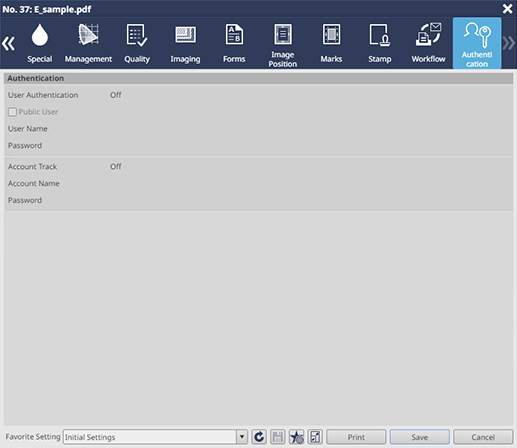Expand the Favorite Setting dropdown arrow
517x448 pixels.
[x=242, y=437]
